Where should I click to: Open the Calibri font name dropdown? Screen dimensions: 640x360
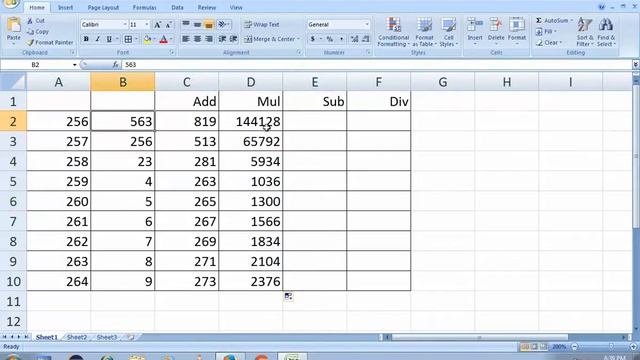tap(124, 25)
